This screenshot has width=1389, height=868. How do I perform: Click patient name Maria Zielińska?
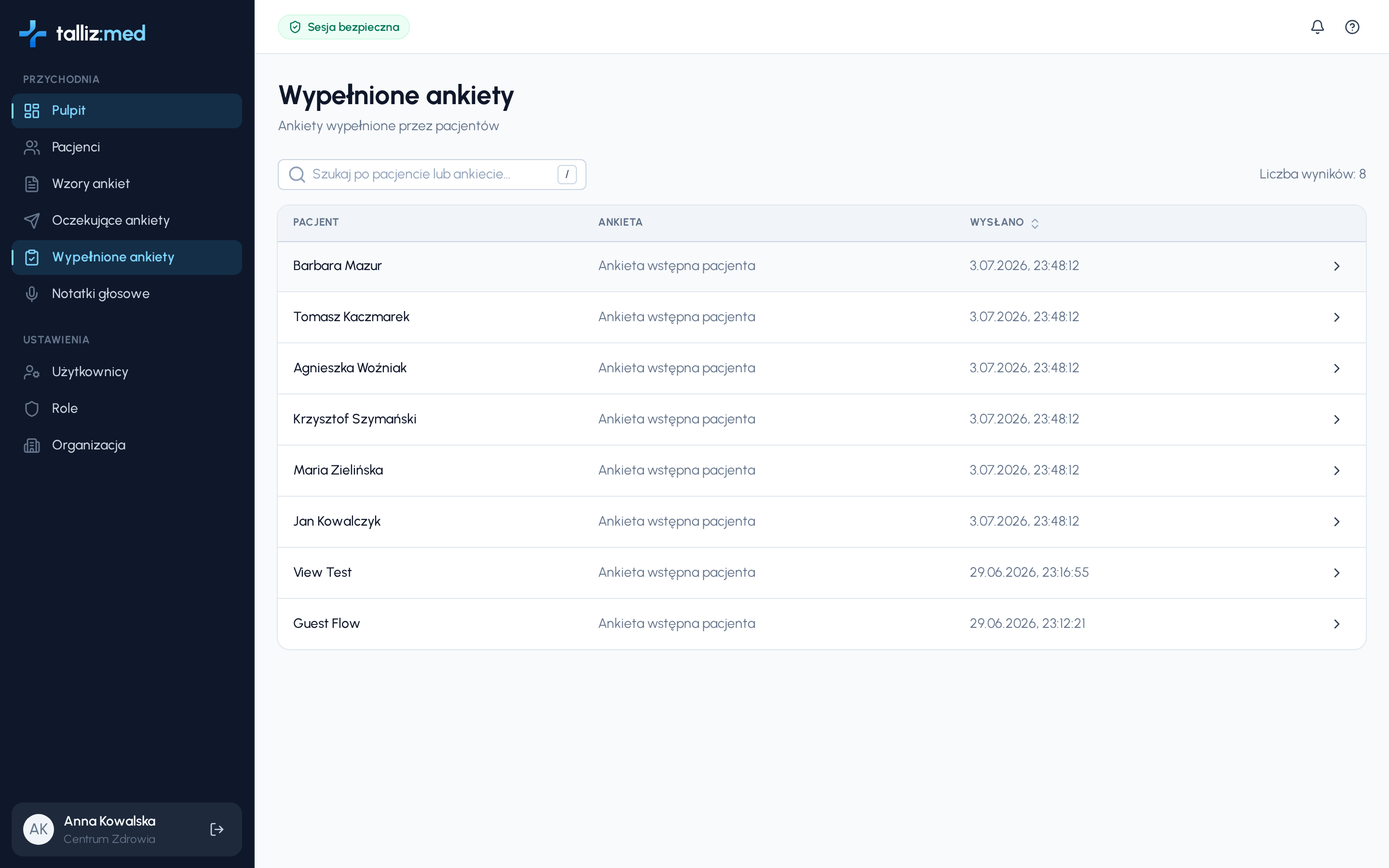pyautogui.click(x=338, y=470)
